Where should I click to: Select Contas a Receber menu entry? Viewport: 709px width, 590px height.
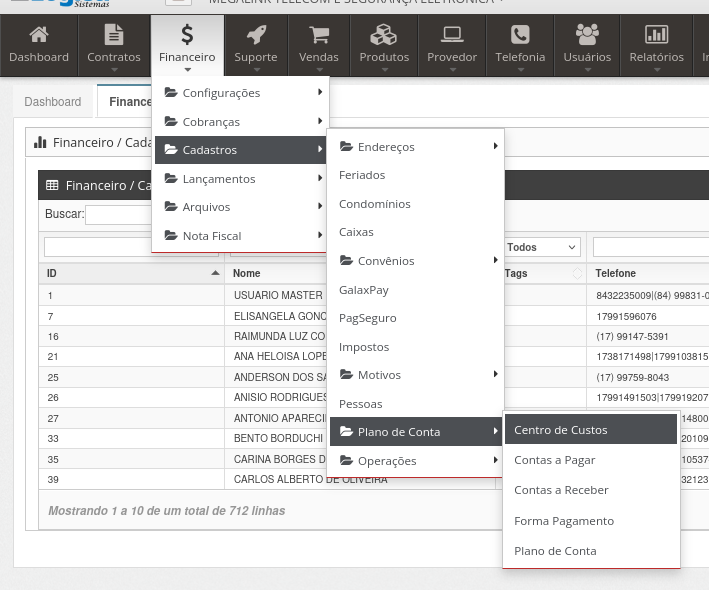click(591, 490)
